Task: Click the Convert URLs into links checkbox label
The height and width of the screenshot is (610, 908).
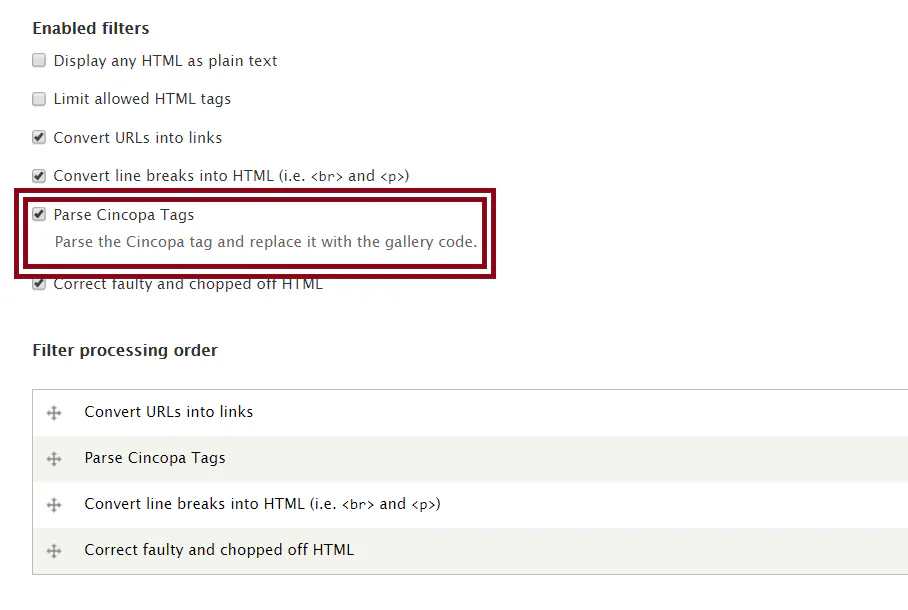Action: click(x=137, y=138)
